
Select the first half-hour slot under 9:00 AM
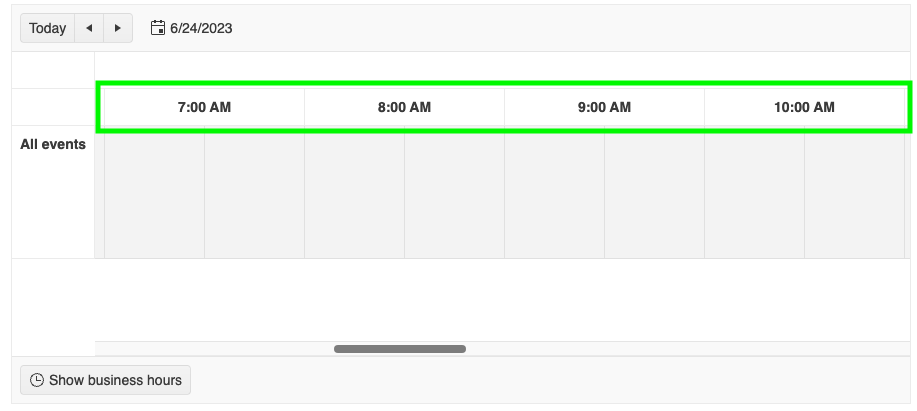tap(554, 195)
